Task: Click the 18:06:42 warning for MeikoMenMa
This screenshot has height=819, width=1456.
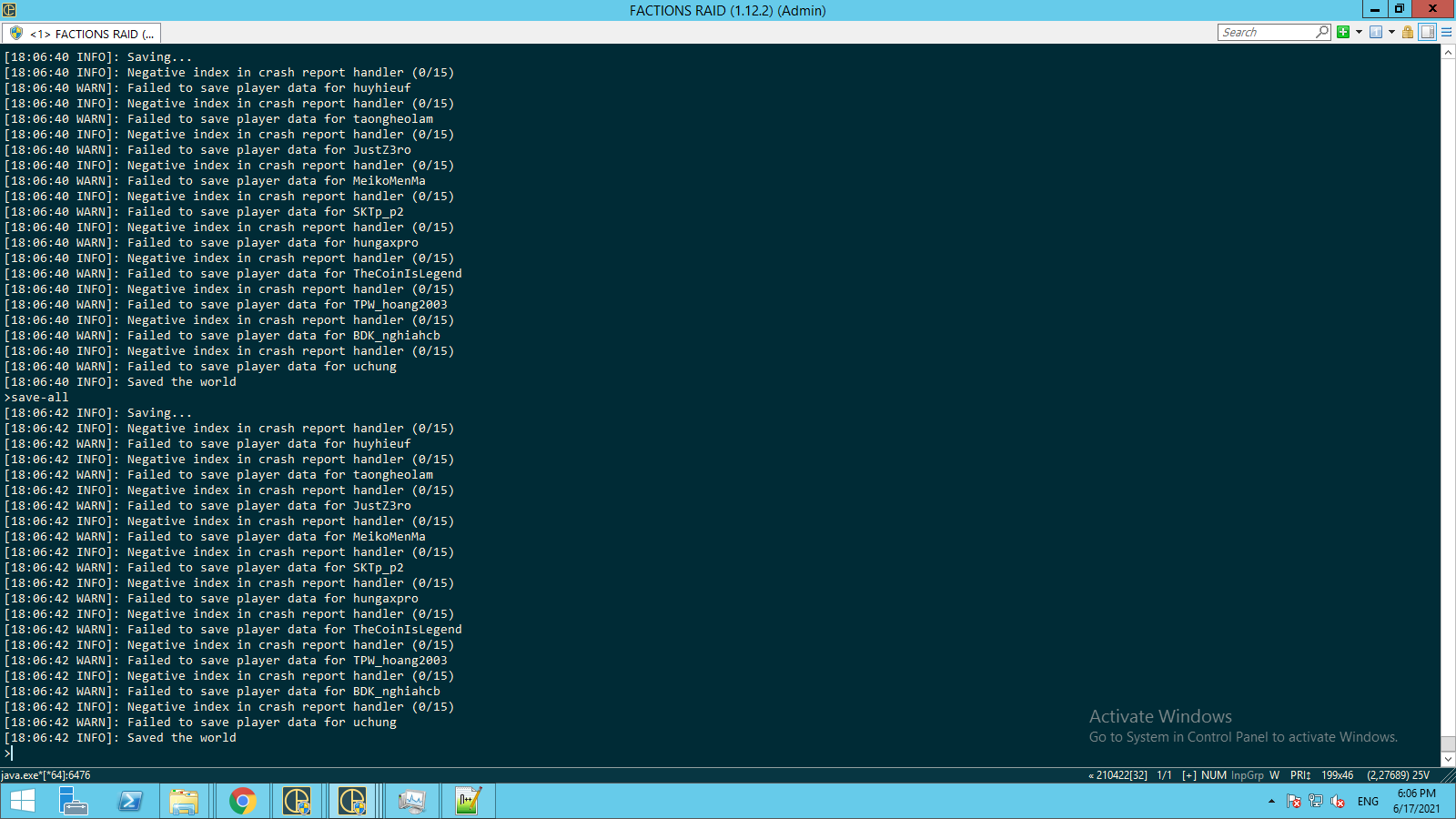Action: pos(215,537)
